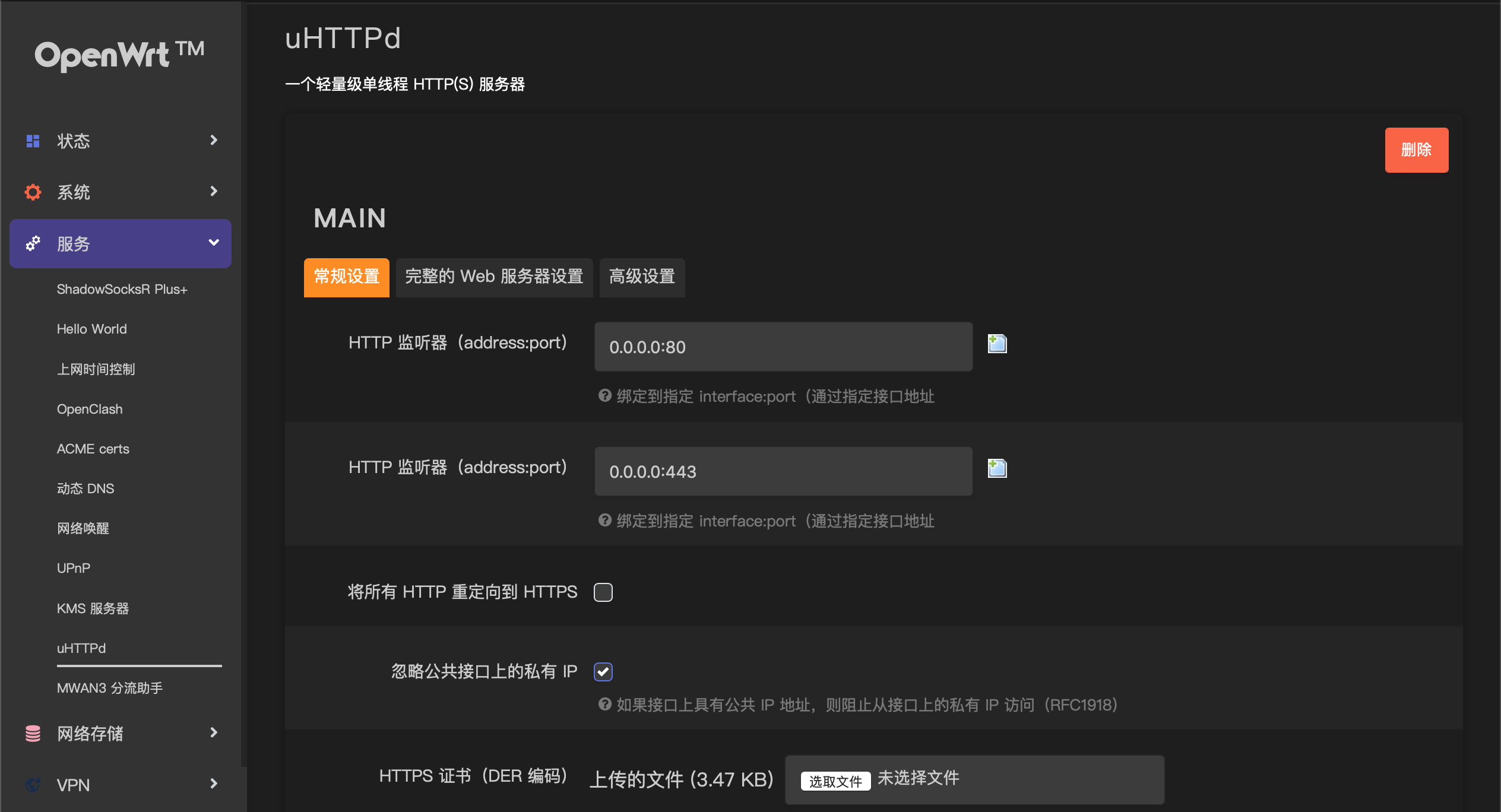This screenshot has height=812, width=1501.
Task: Click the help icon next to interface:port hint
Action: pyautogui.click(x=604, y=395)
